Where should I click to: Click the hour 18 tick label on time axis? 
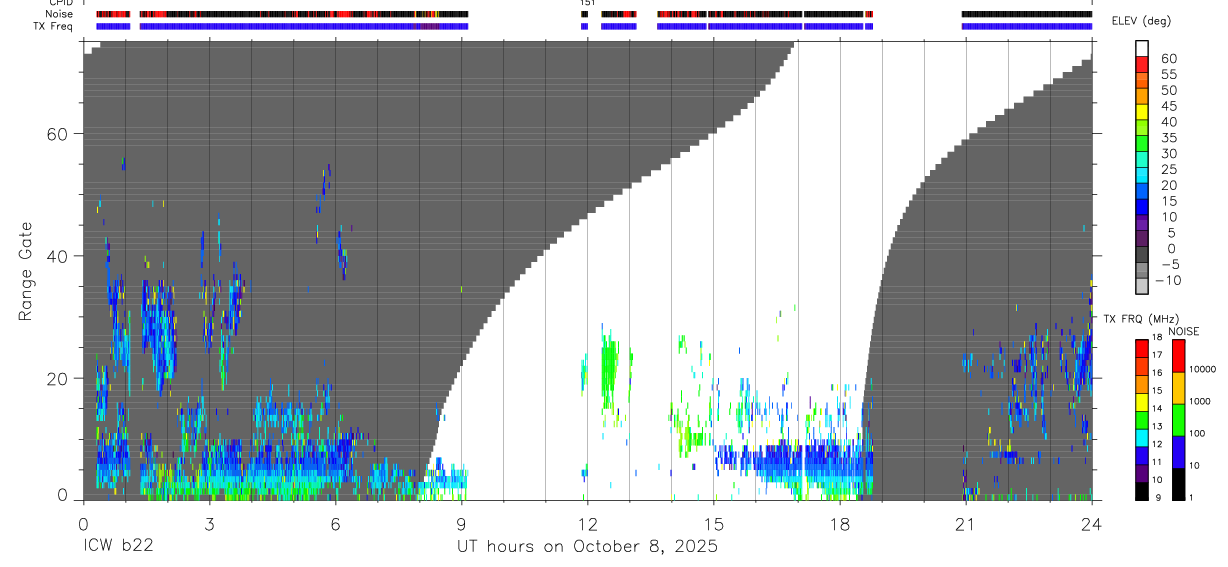tap(839, 523)
